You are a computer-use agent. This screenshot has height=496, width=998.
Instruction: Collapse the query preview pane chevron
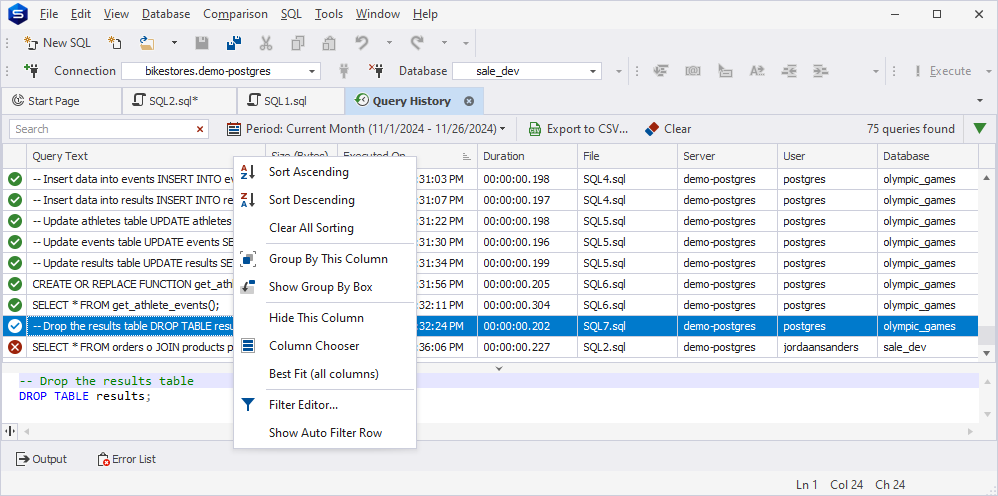pos(499,368)
